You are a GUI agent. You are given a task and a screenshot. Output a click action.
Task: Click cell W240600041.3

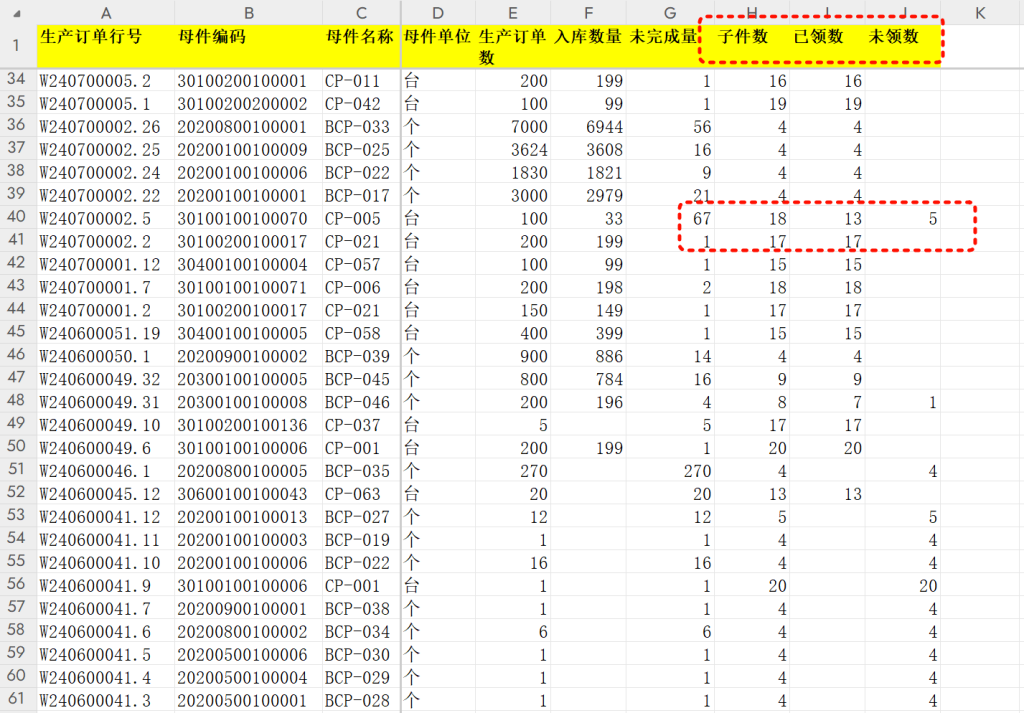[106, 701]
